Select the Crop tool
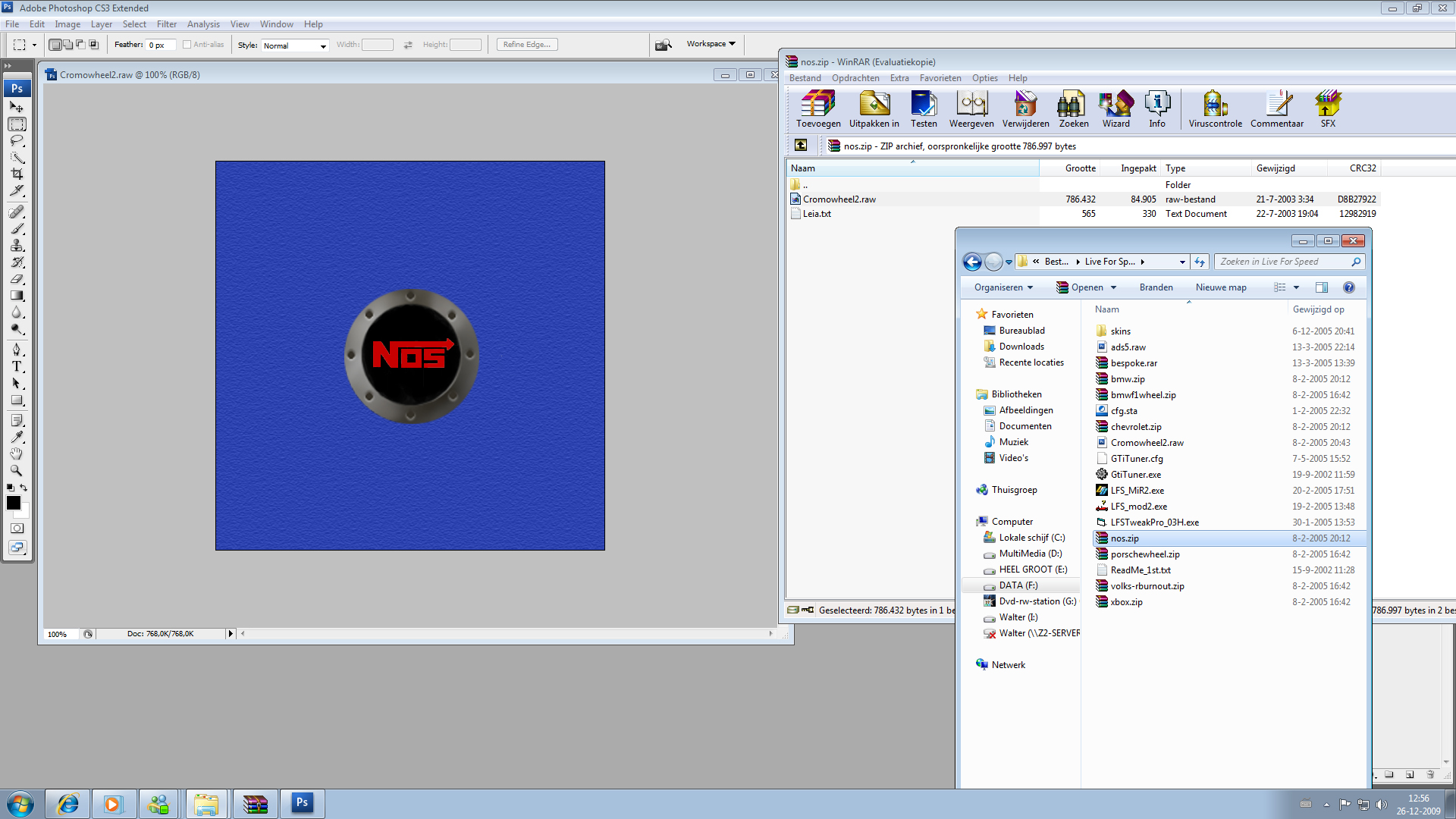This screenshot has height=819, width=1456. 17,174
